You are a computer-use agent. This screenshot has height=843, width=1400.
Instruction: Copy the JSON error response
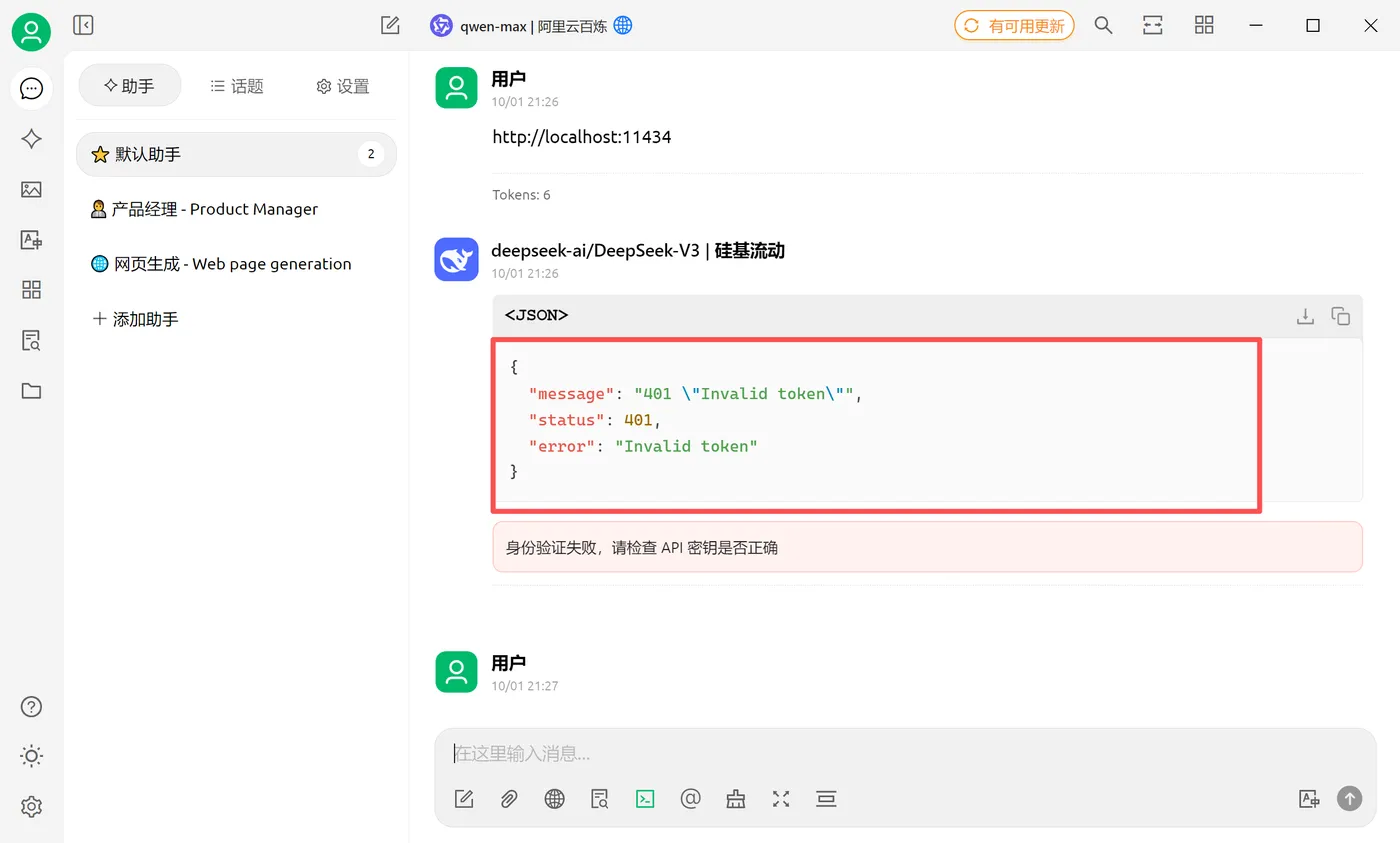coord(1341,315)
